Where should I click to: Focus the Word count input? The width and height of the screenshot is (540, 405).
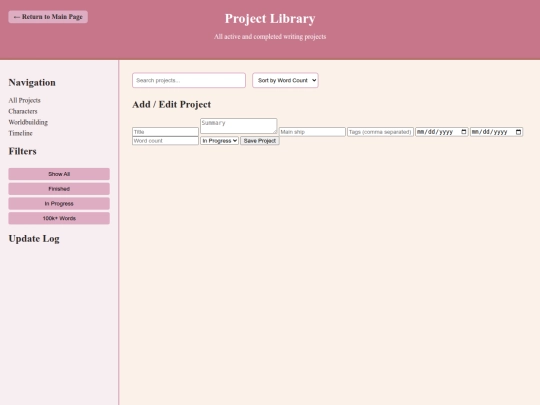[x=165, y=141]
